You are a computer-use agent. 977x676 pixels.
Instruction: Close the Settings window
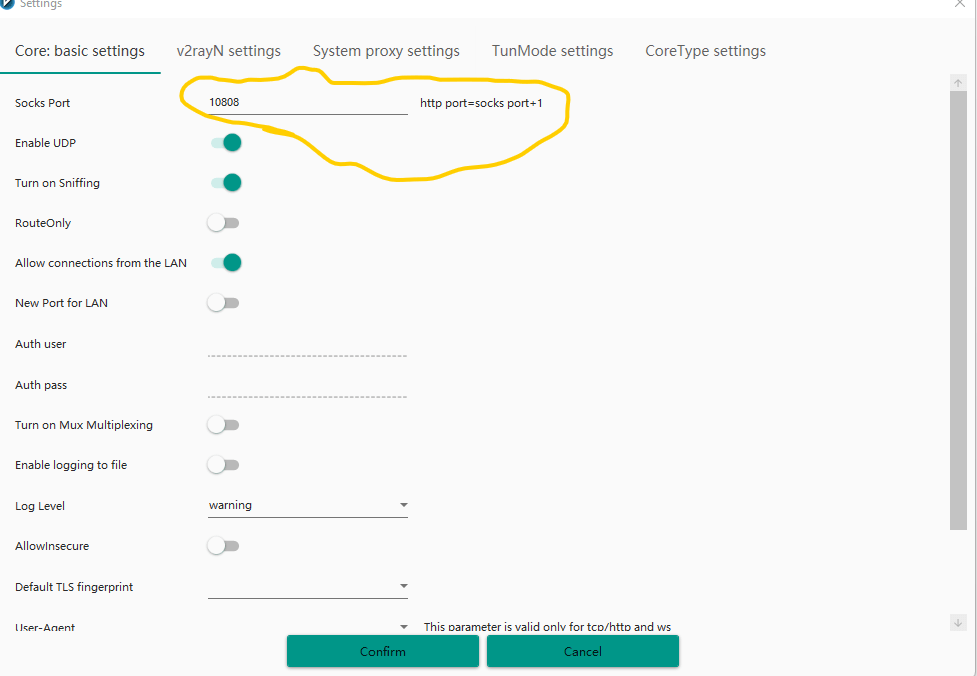(960, 4)
